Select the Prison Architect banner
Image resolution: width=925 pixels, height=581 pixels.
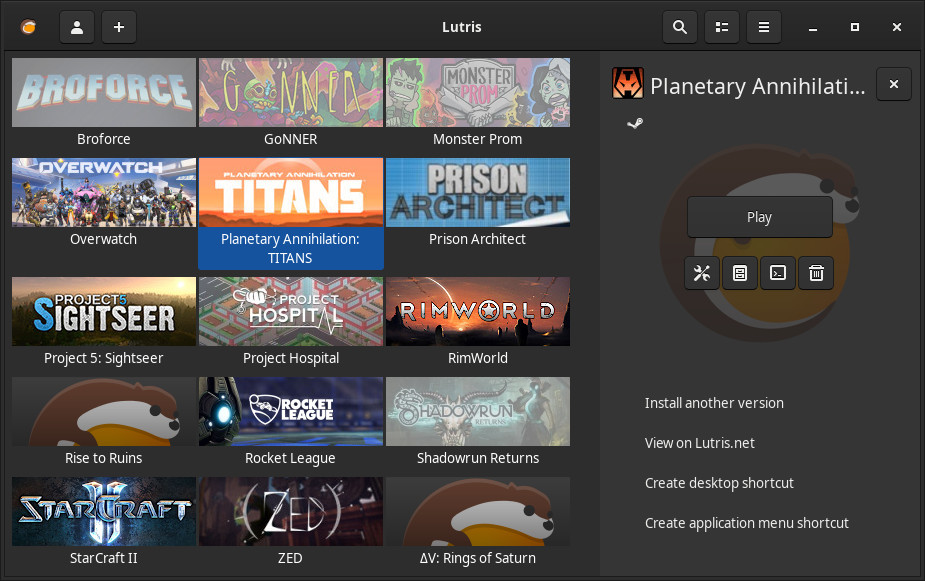pyautogui.click(x=478, y=192)
